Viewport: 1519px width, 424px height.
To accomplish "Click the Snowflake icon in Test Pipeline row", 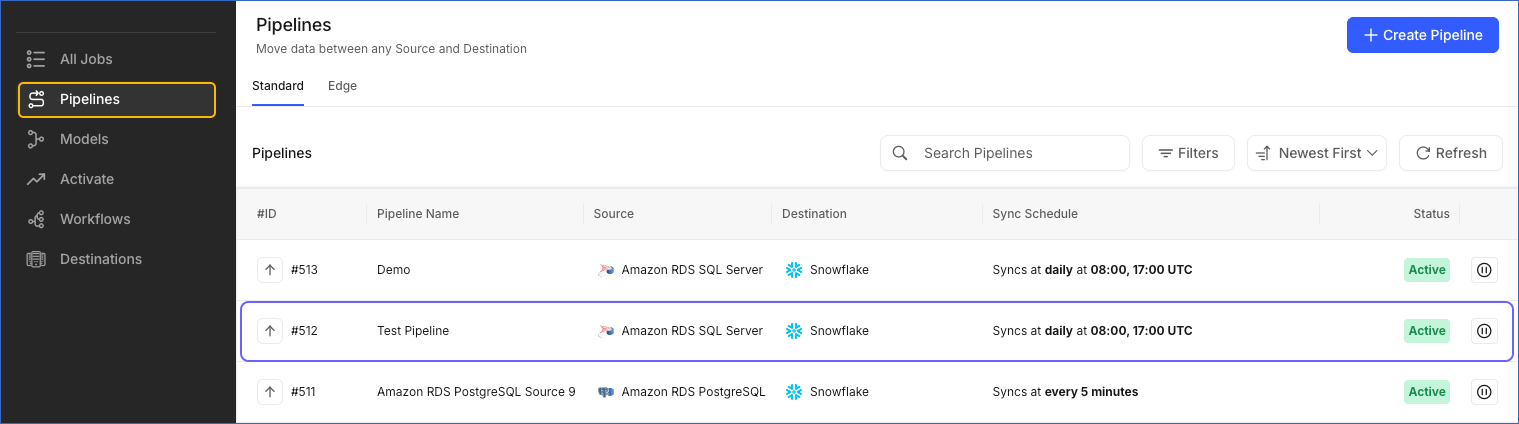I will 794,331.
